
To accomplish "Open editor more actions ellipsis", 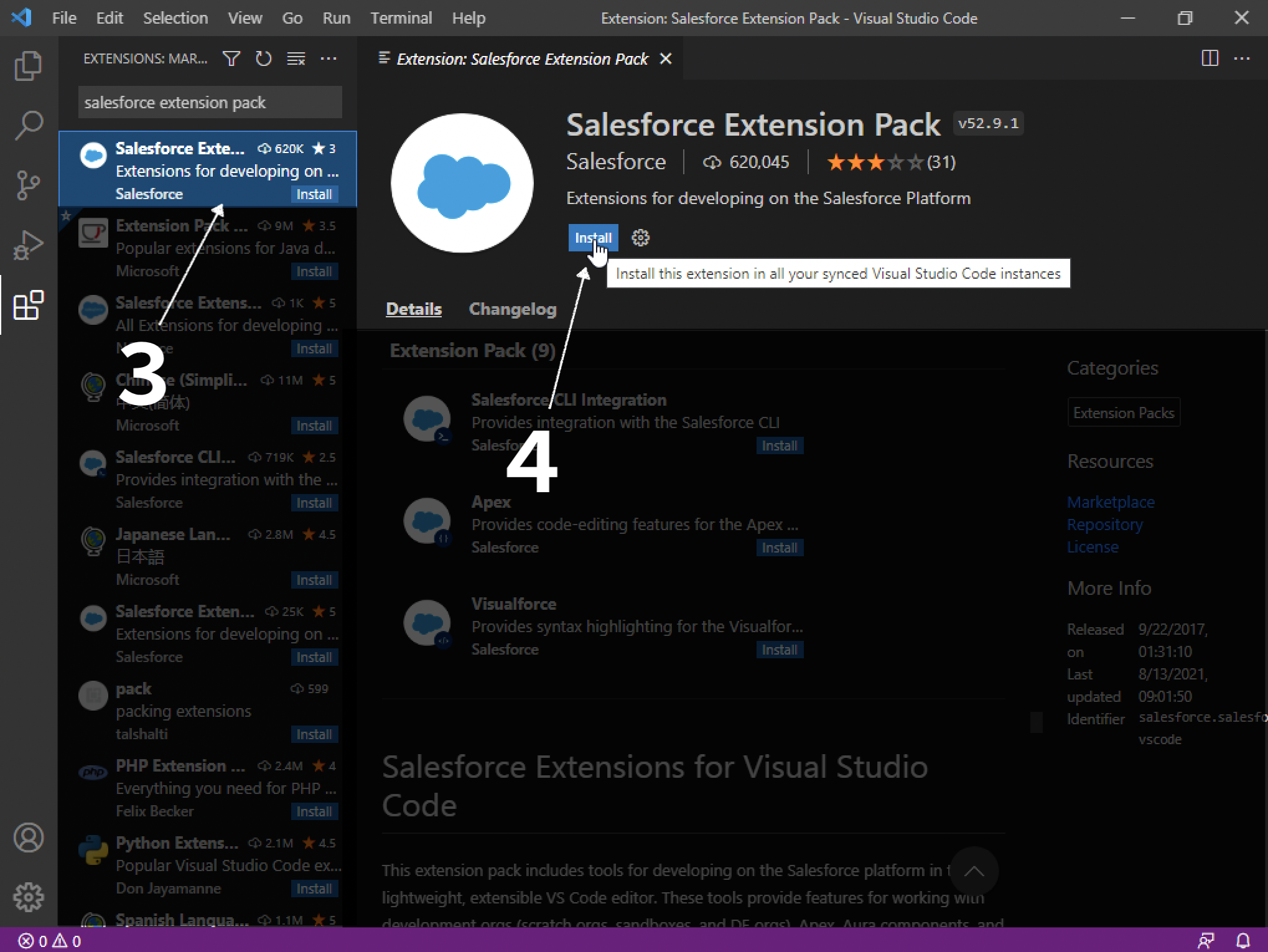I will pyautogui.click(x=1242, y=58).
